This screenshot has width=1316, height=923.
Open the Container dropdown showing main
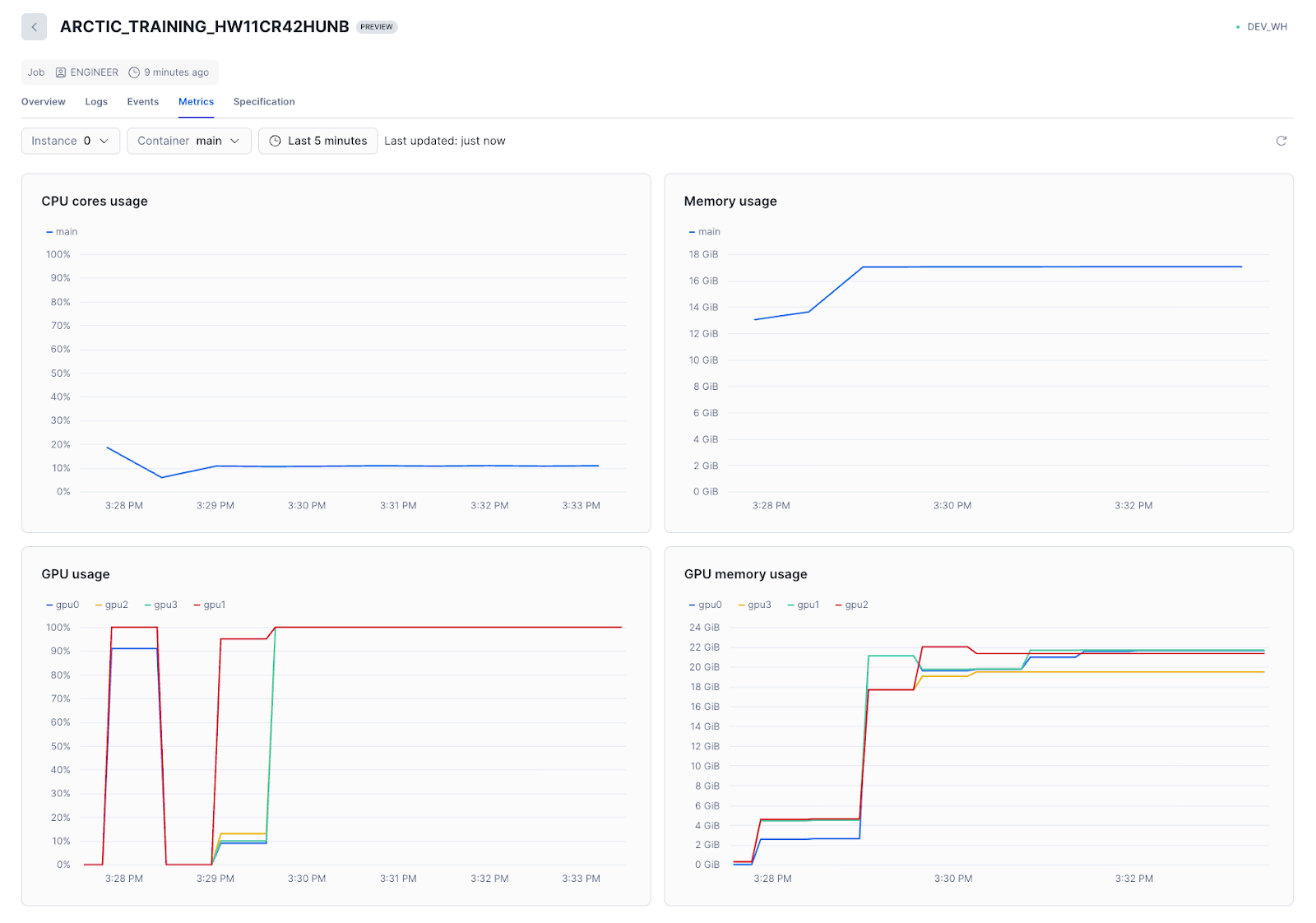click(188, 141)
